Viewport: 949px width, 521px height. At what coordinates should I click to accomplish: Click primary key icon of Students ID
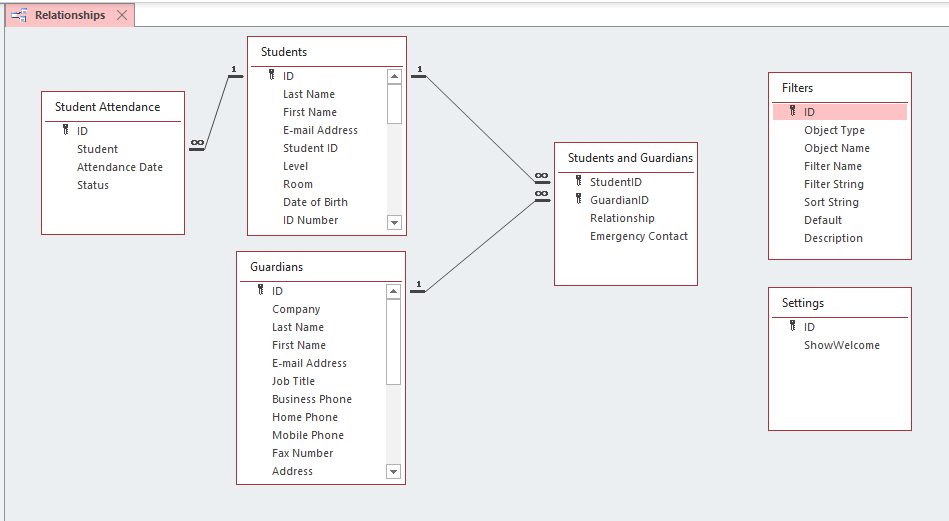[x=272, y=75]
